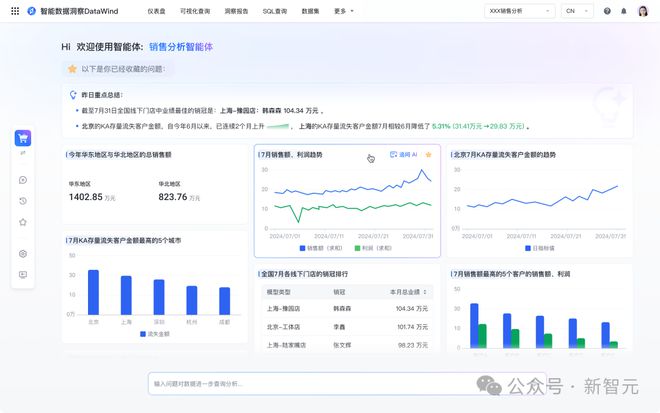Click the 北京7月KA存量流失客户金额的趋势 title

(x=505, y=155)
